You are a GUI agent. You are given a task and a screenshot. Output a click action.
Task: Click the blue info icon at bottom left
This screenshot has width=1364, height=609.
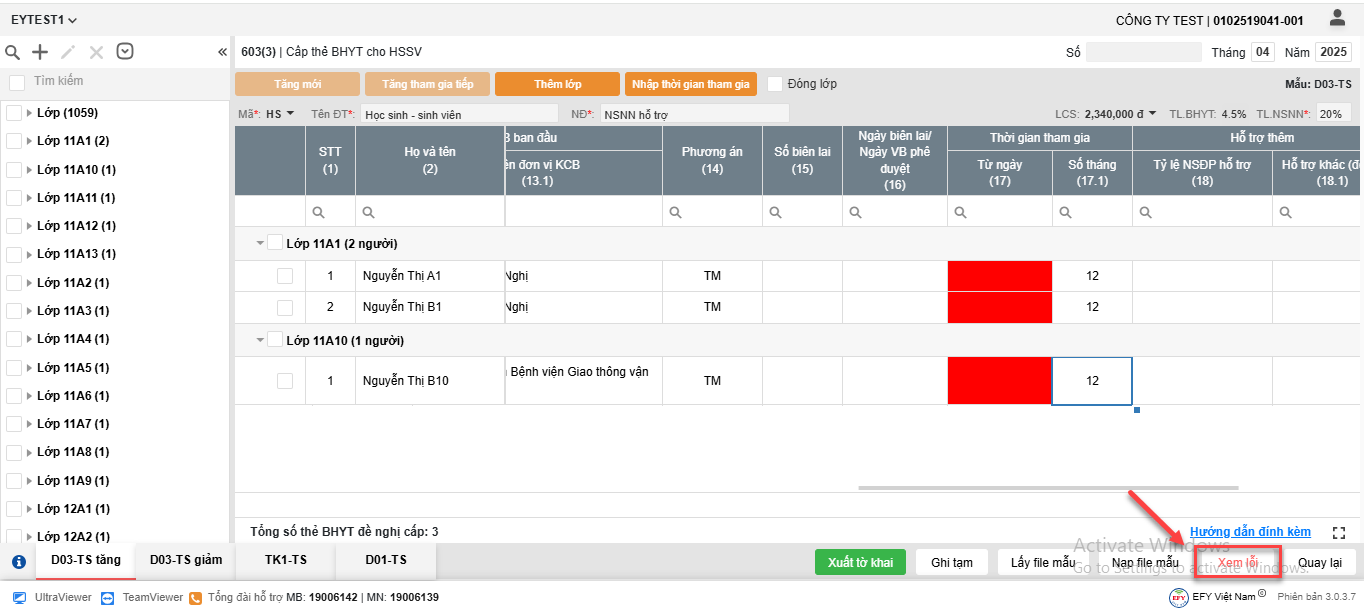(x=18, y=562)
